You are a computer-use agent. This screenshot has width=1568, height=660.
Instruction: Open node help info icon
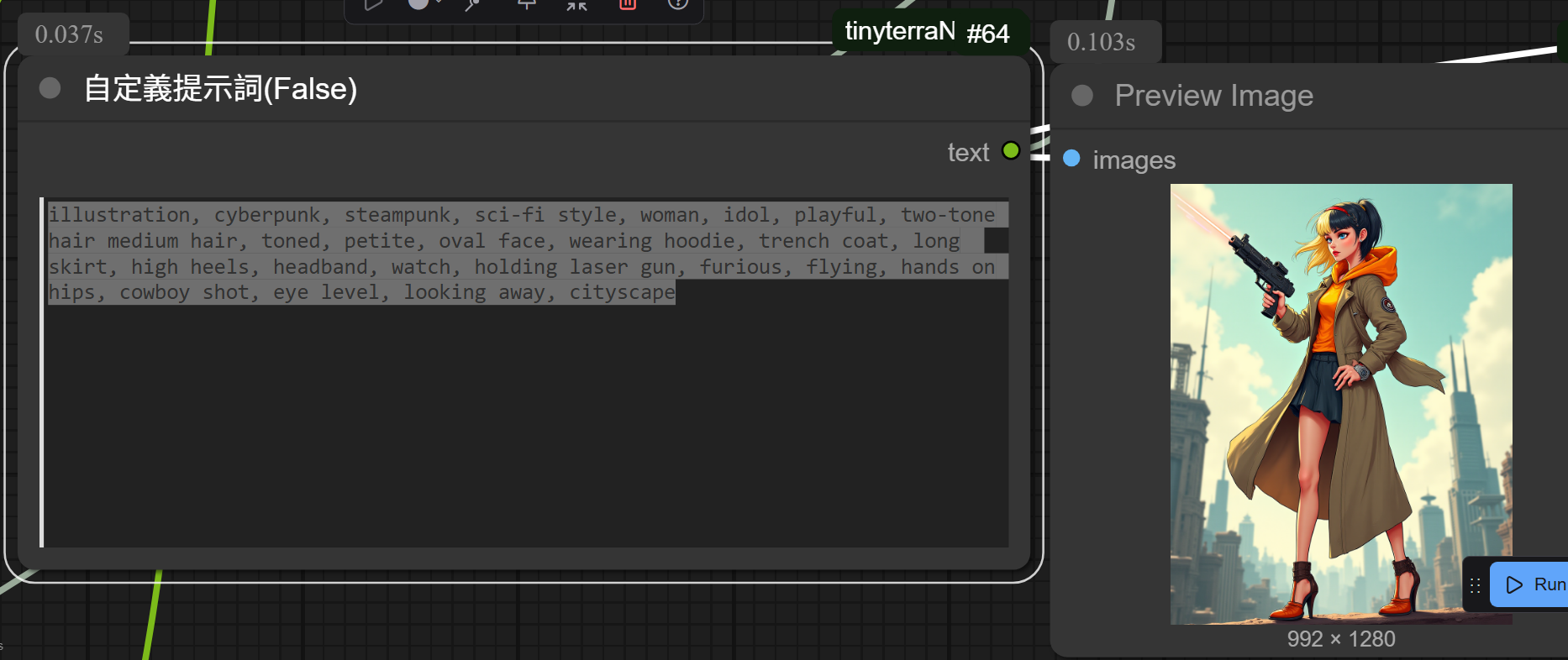click(x=678, y=4)
